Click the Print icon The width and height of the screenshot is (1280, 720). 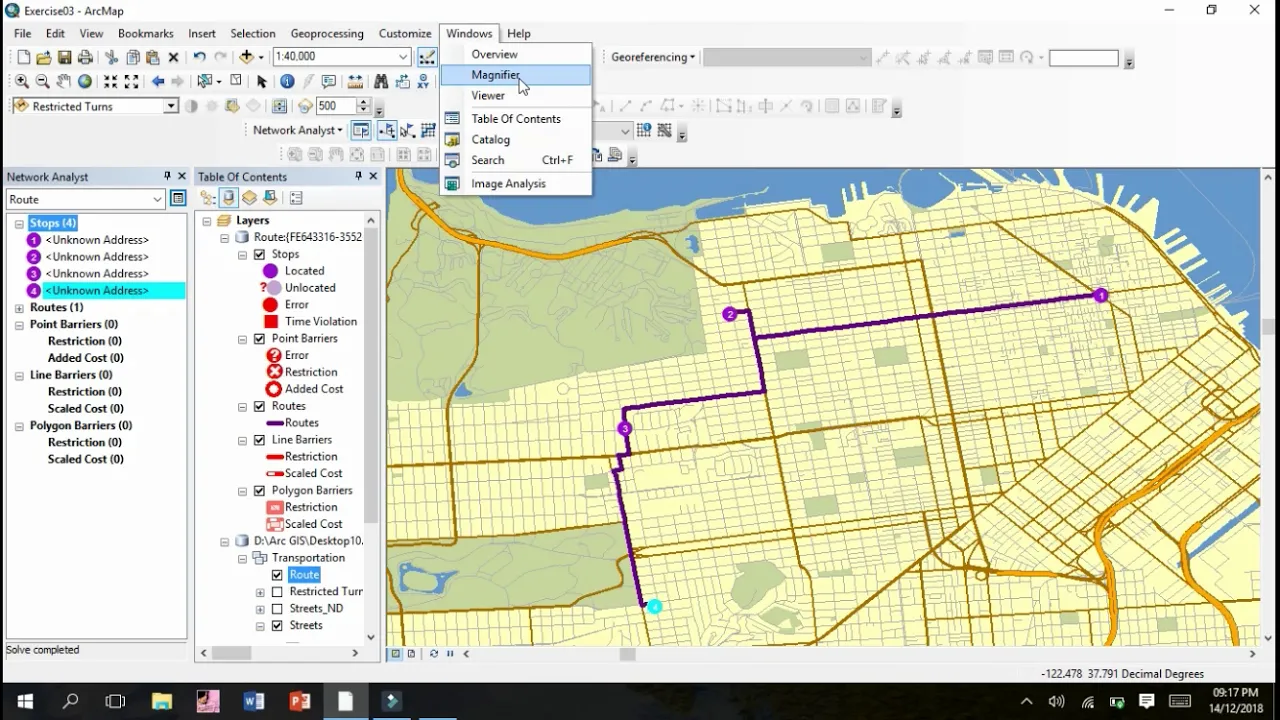pyautogui.click(x=85, y=58)
